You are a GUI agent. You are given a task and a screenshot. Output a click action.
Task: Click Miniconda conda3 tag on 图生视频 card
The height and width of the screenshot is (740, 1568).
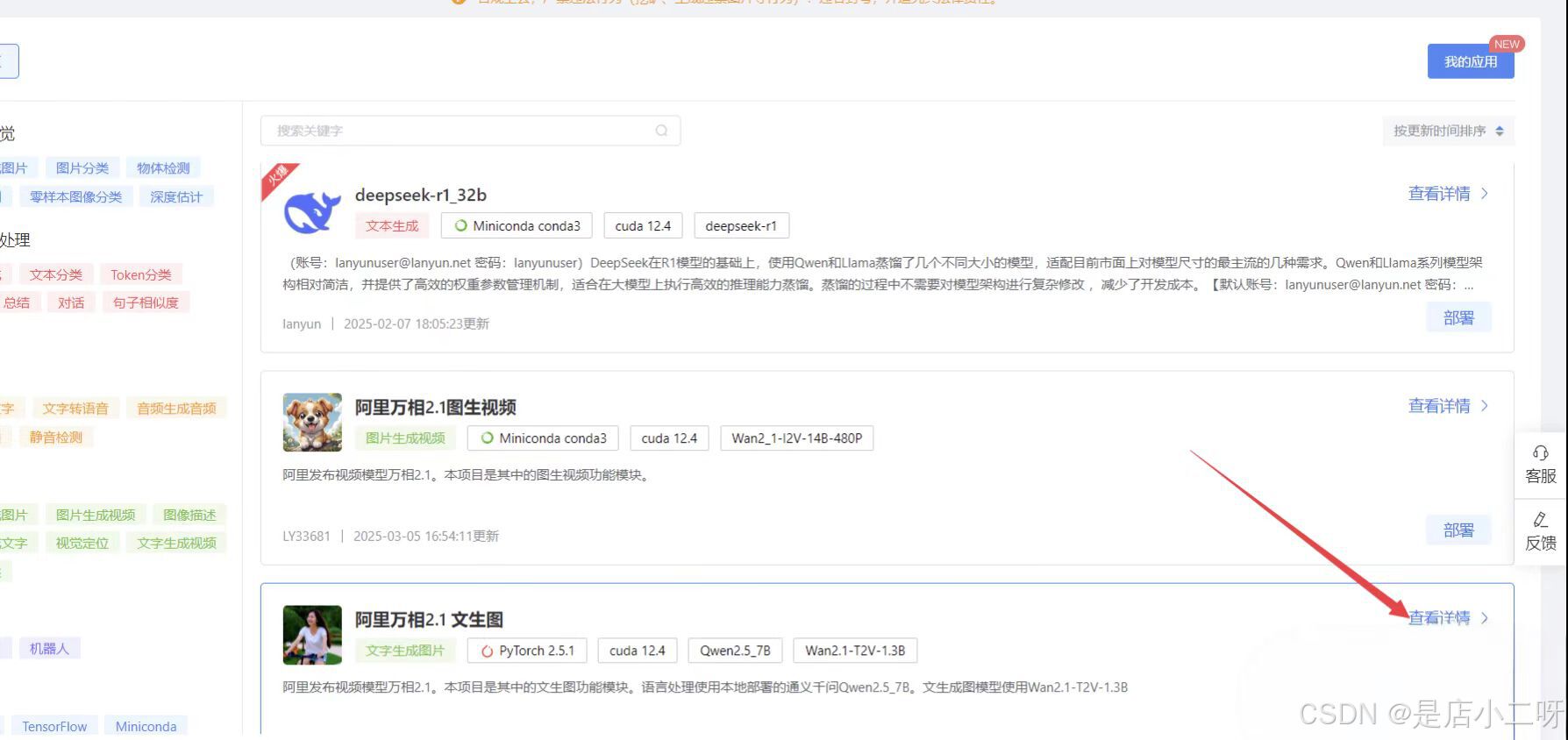[543, 438]
